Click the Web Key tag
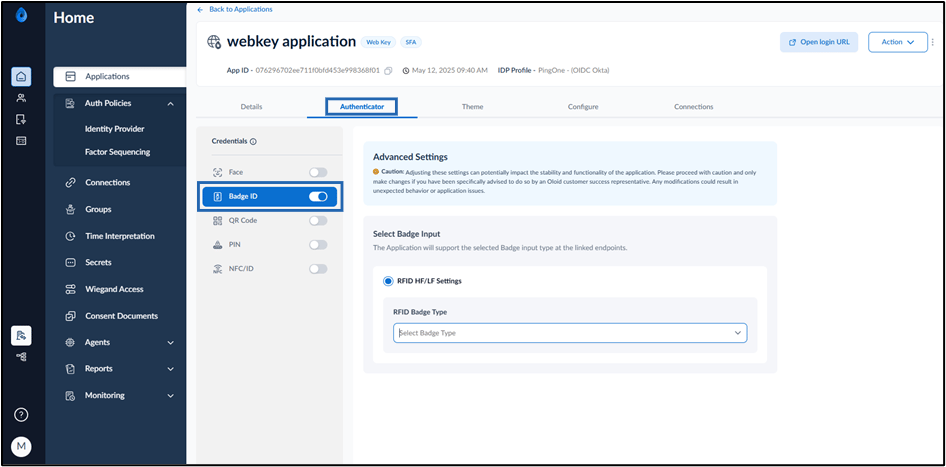The image size is (946, 467). coord(378,42)
